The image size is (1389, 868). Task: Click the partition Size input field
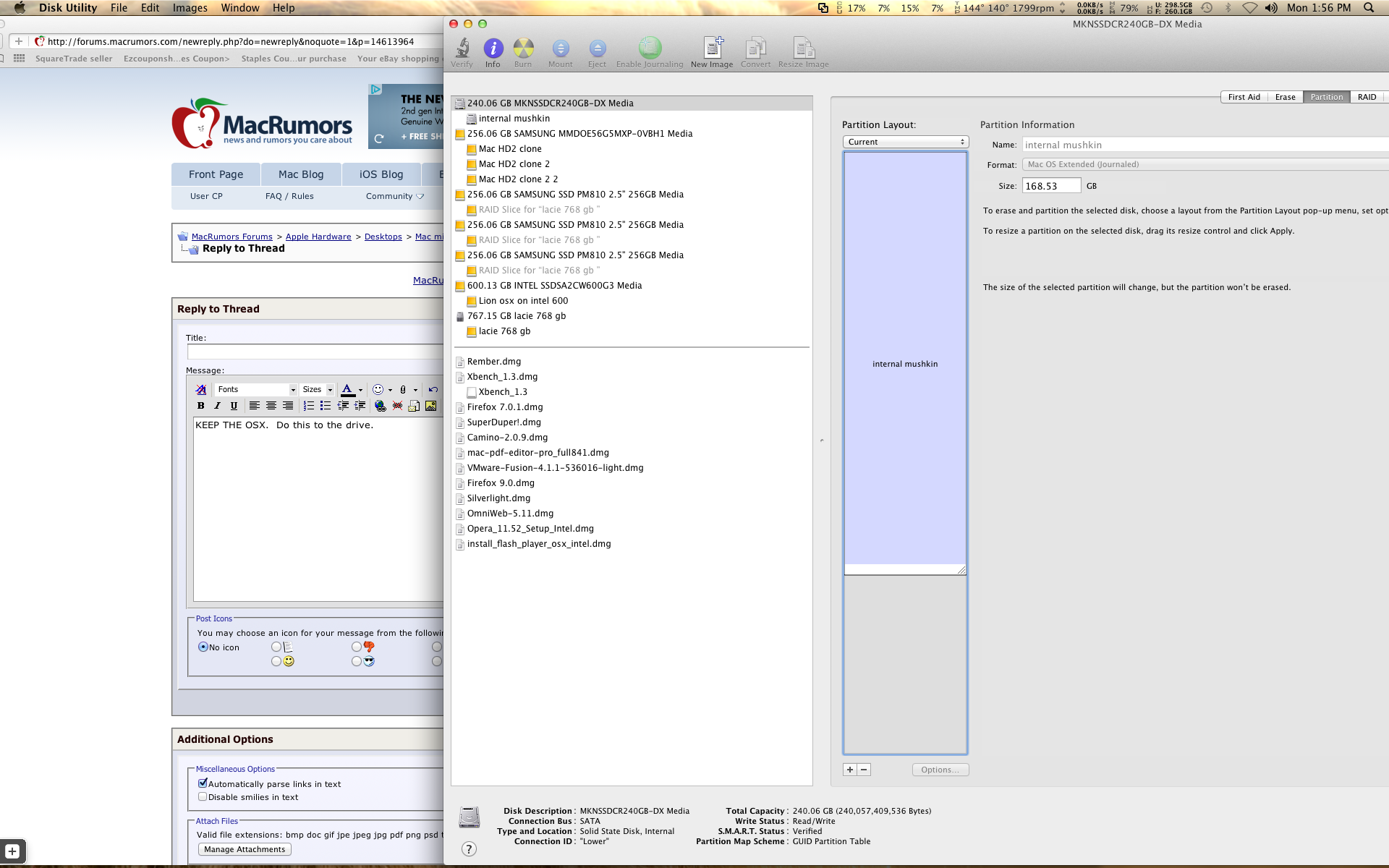1051,186
